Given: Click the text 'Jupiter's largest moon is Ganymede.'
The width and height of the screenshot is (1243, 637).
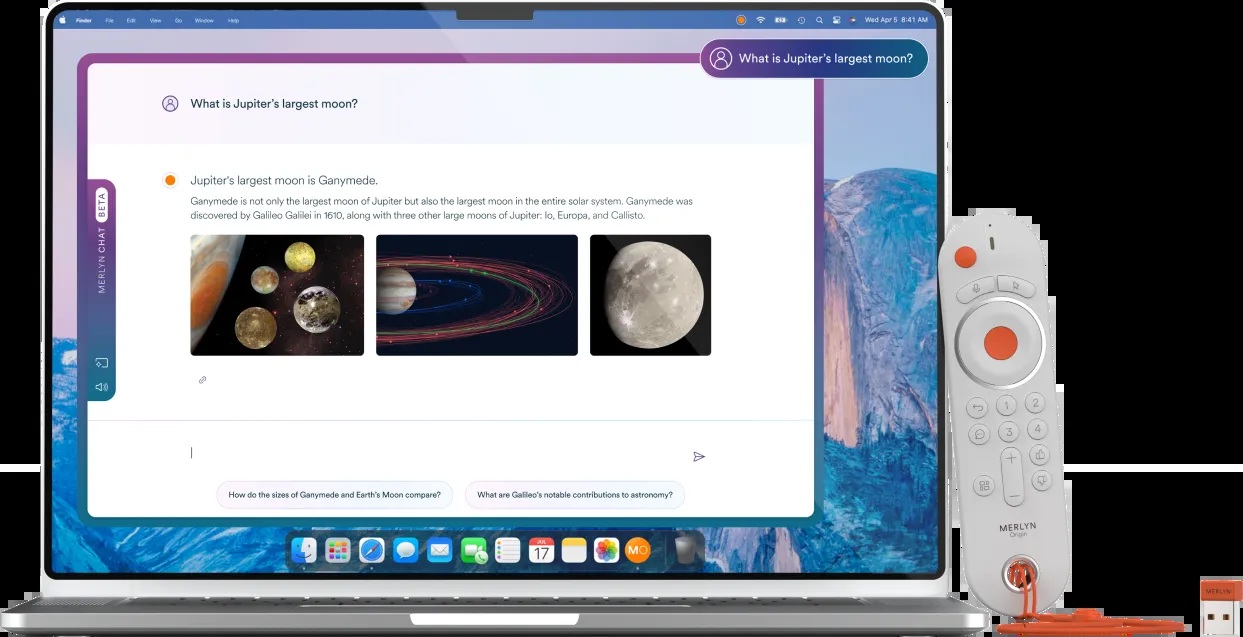Looking at the screenshot, I should [x=284, y=180].
